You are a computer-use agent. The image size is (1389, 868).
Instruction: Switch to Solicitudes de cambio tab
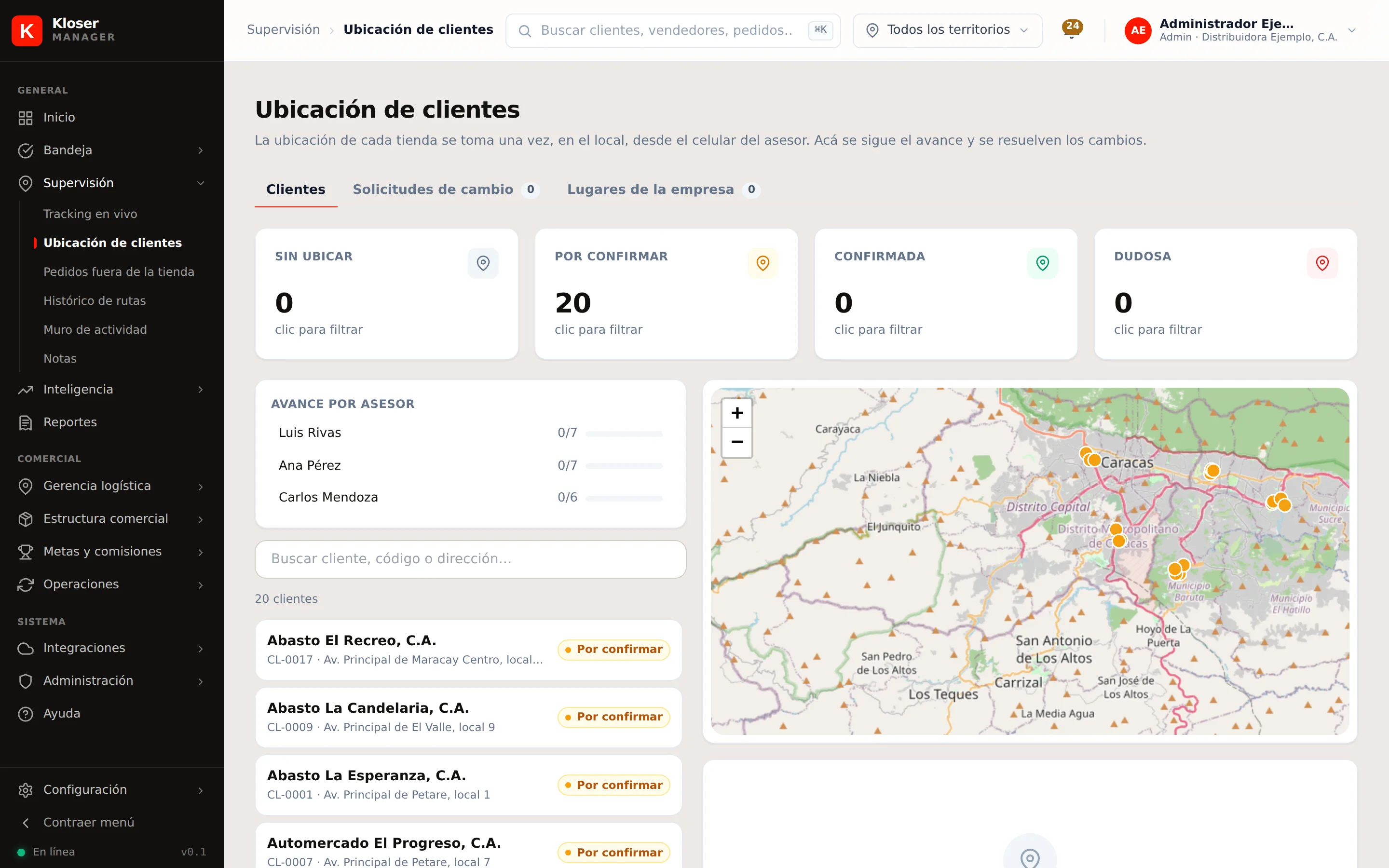click(x=446, y=190)
